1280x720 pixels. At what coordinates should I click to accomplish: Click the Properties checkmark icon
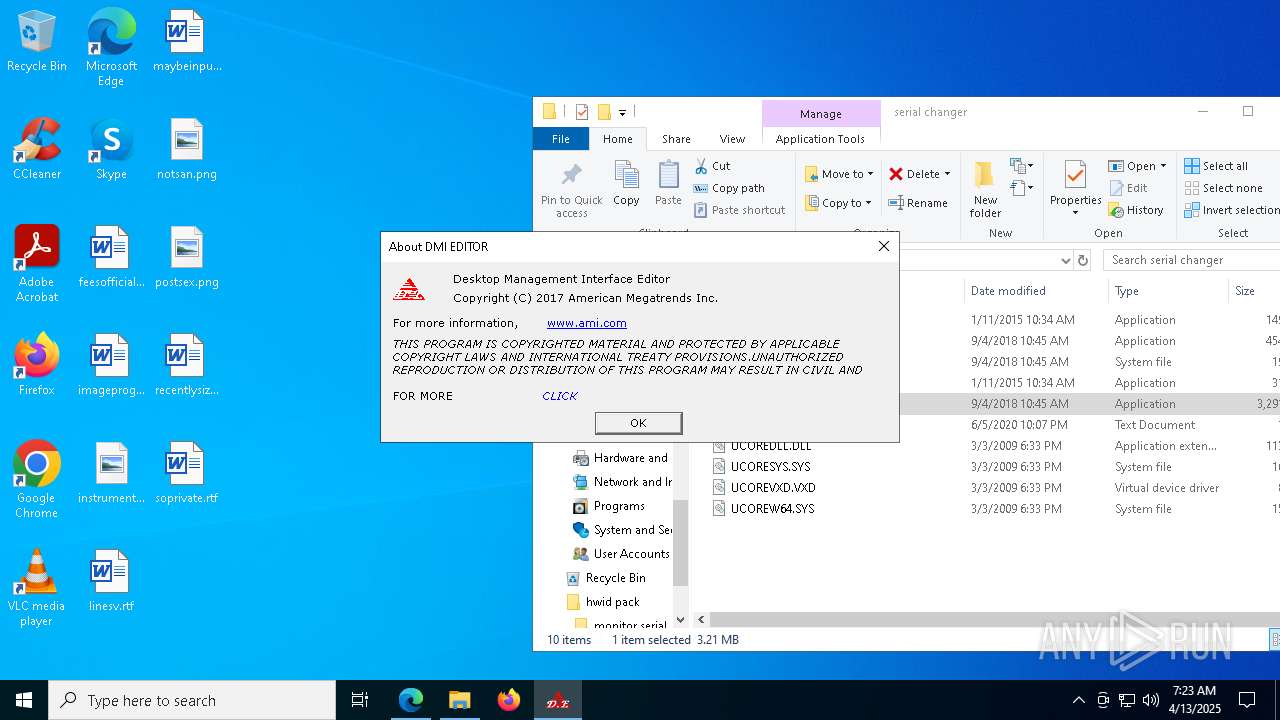(x=1075, y=176)
